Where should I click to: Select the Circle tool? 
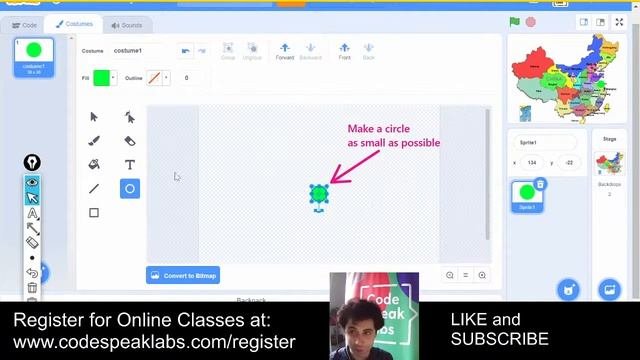(130, 189)
